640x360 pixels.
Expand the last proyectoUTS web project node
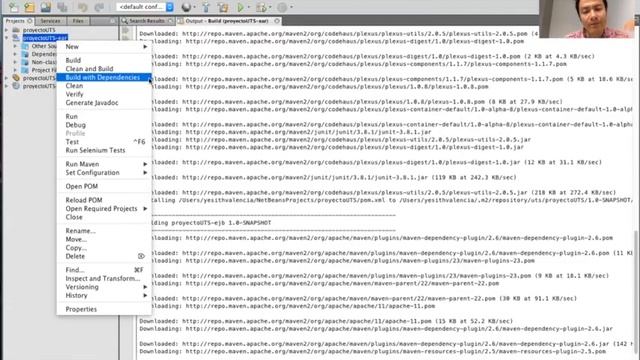6,86
